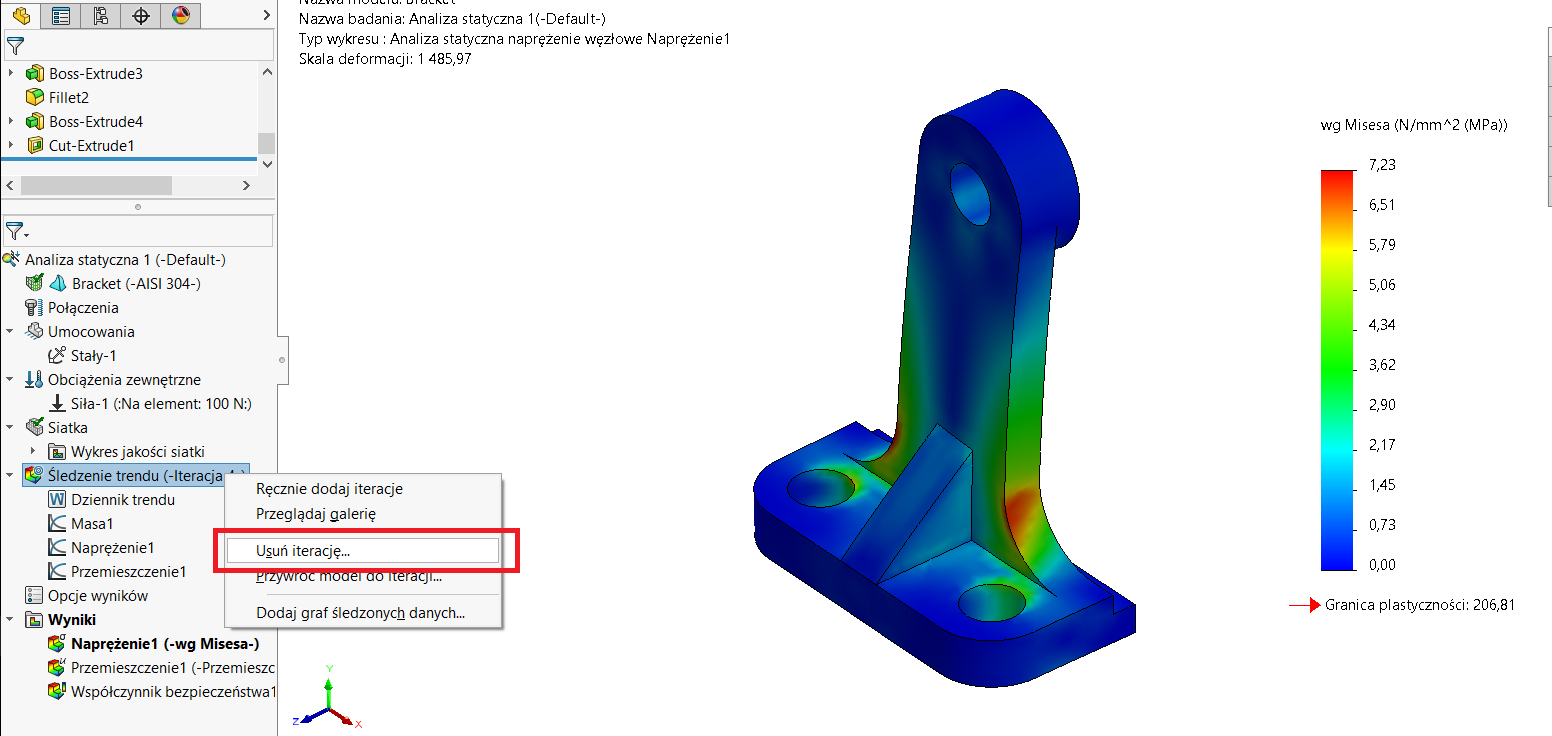Select the Boss-Extrude4 feature icon
The width and height of the screenshot is (1552, 736).
click(x=34, y=122)
